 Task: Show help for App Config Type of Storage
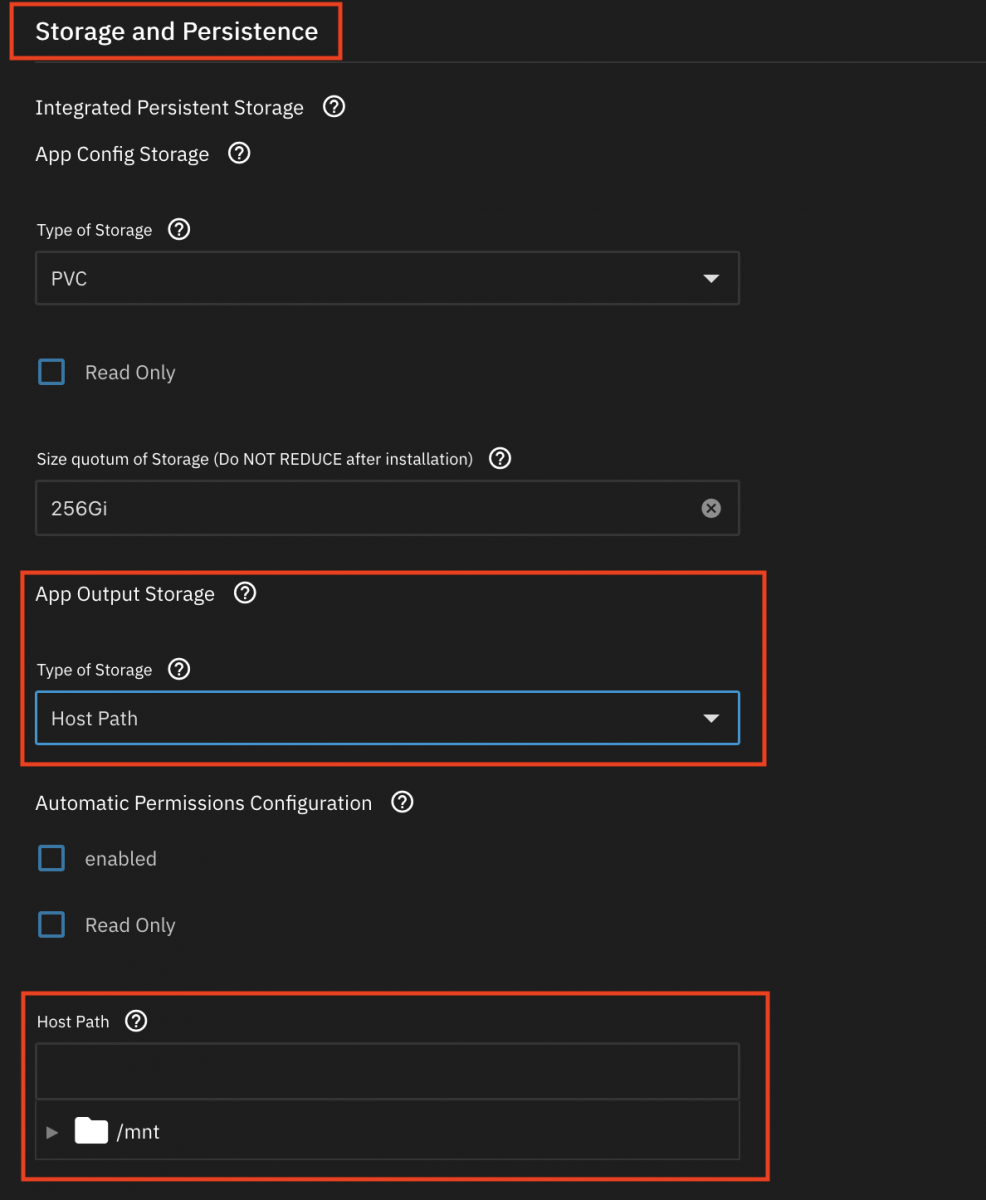click(179, 230)
